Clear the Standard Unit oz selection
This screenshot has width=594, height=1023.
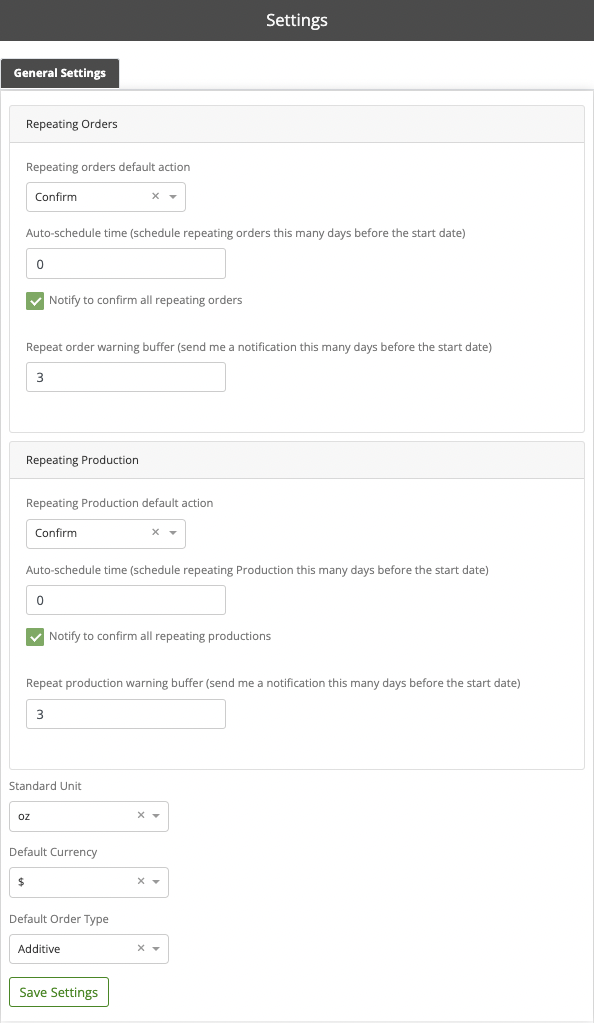[141, 816]
